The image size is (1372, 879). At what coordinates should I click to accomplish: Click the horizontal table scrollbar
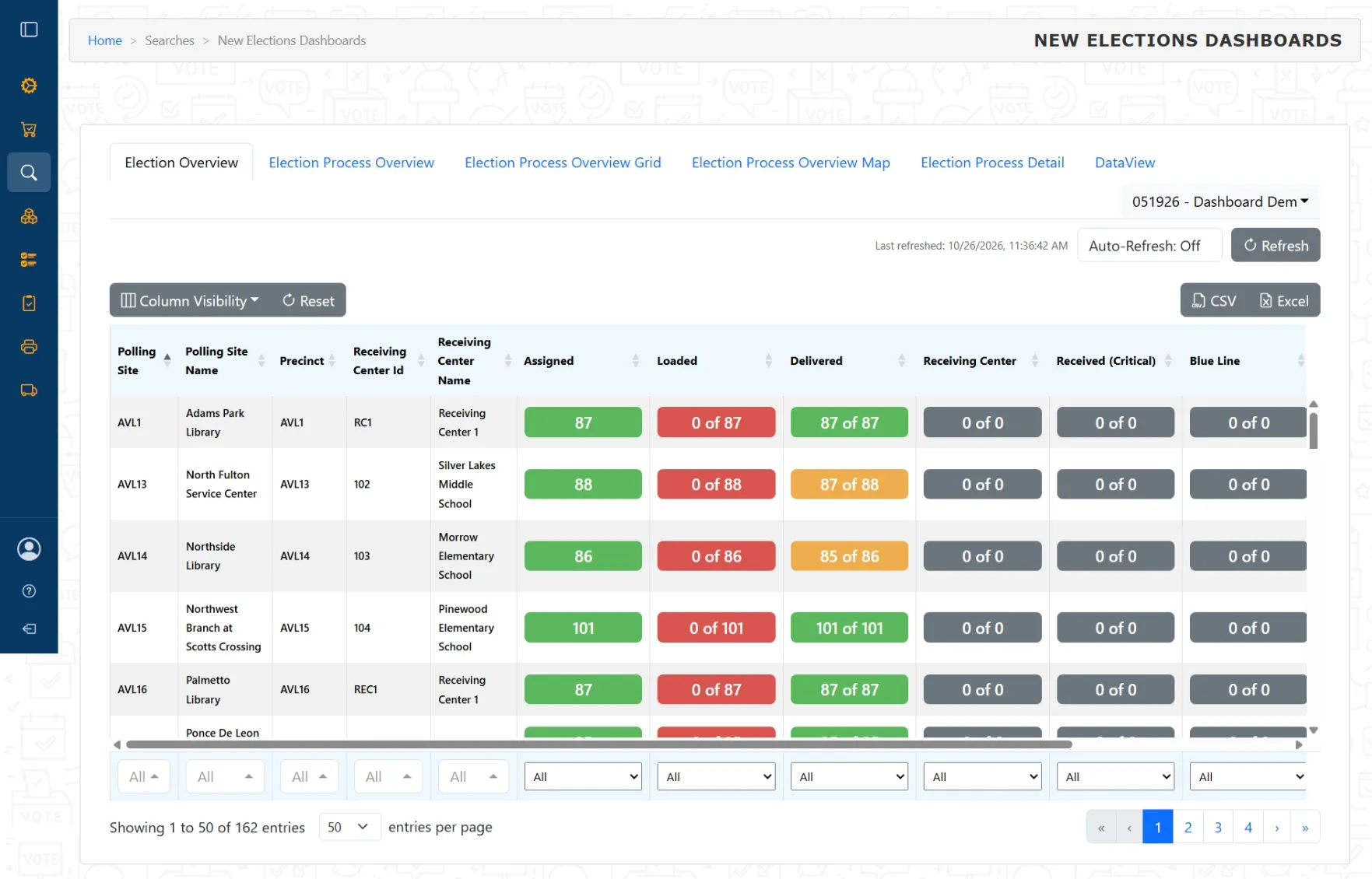(x=599, y=744)
